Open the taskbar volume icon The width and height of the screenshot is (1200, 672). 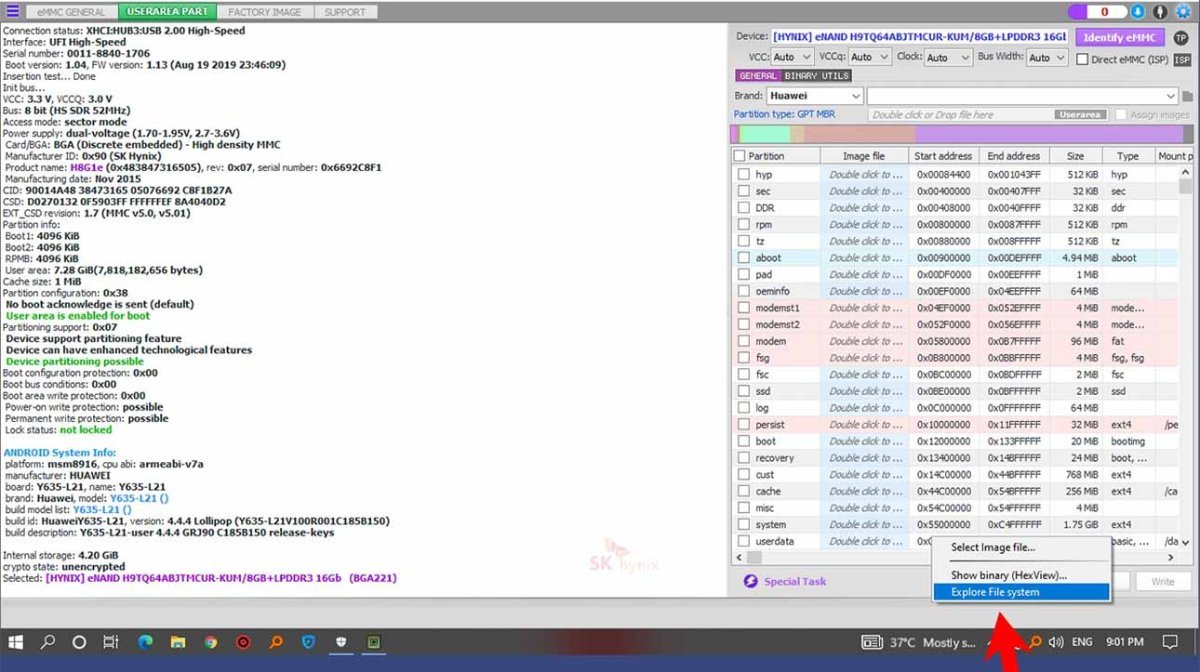coord(1055,642)
